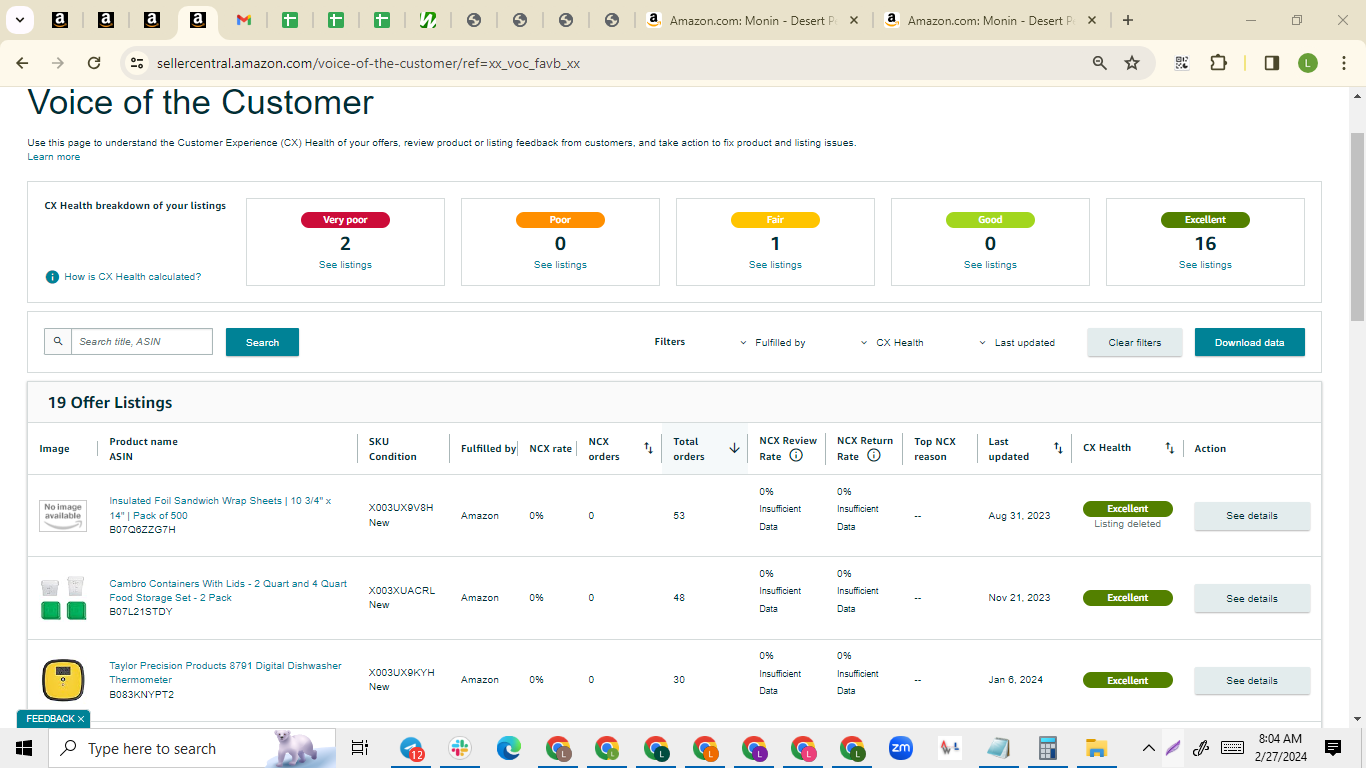See details for Insulated Foil Sandwich Wrap
The height and width of the screenshot is (768, 1366).
click(x=1252, y=516)
